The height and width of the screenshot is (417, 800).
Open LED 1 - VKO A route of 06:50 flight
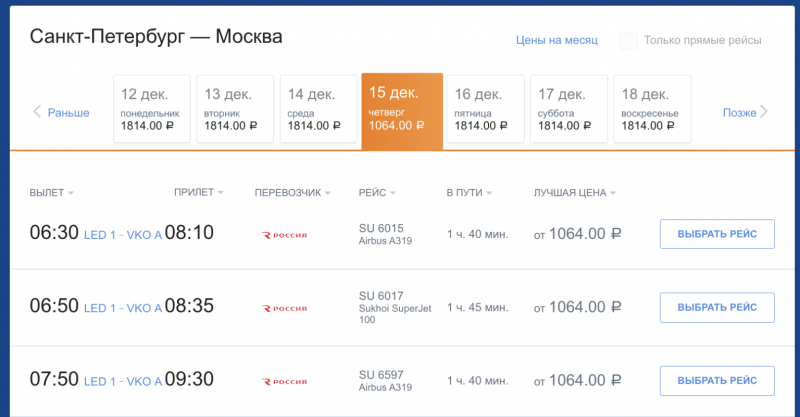[122, 308]
